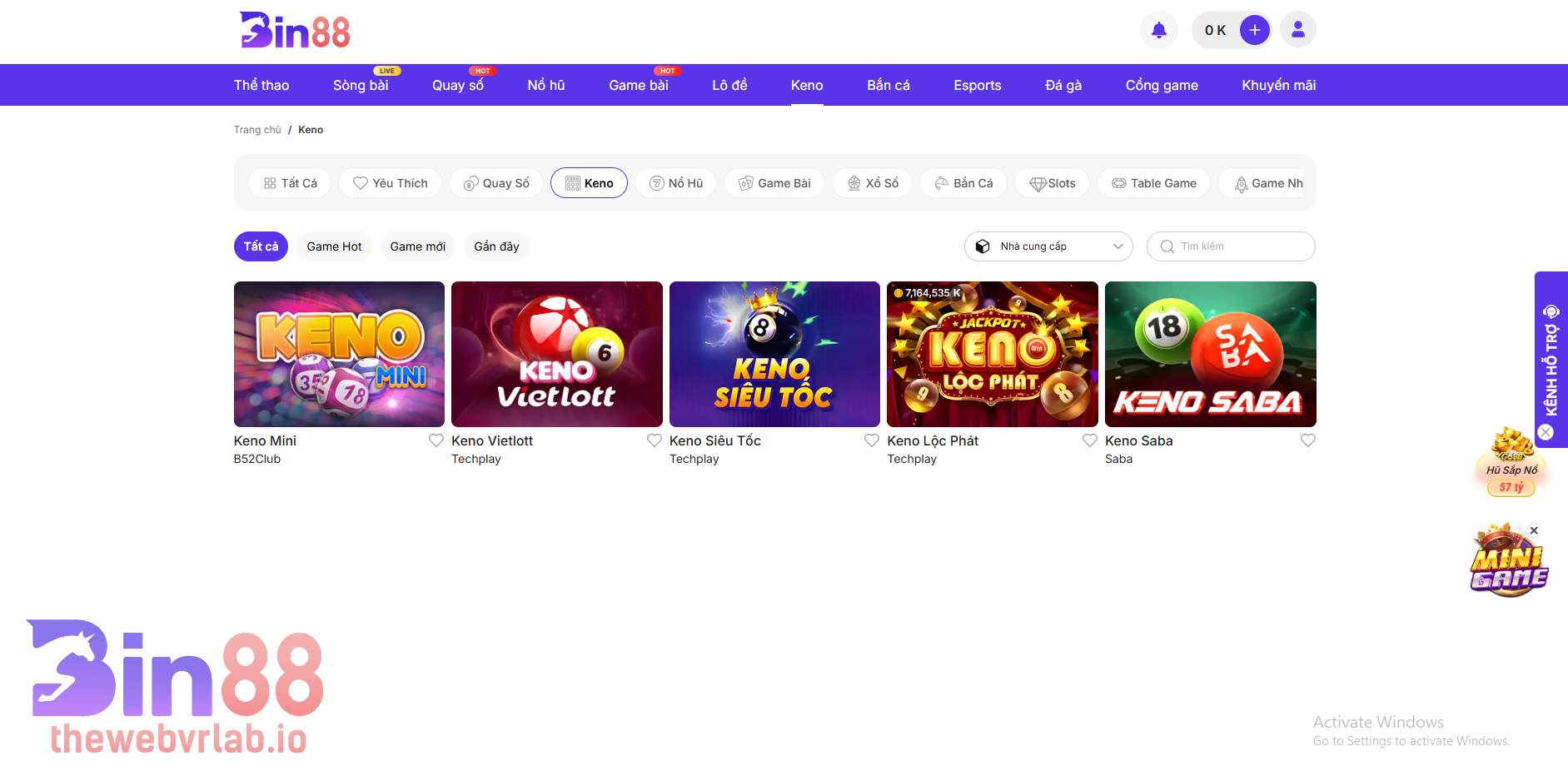
Task: Close the Mini Game floating widget
Action: [1534, 530]
